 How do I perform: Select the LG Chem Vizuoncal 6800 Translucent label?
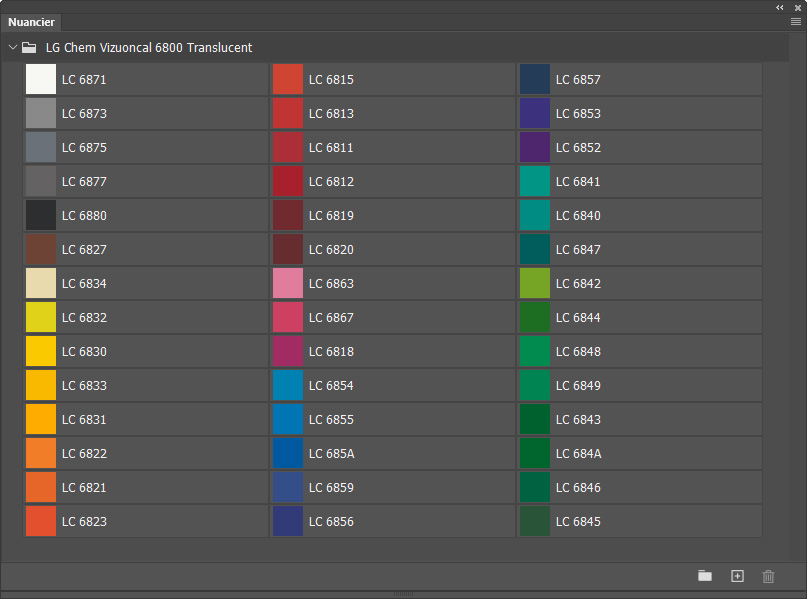[149, 48]
